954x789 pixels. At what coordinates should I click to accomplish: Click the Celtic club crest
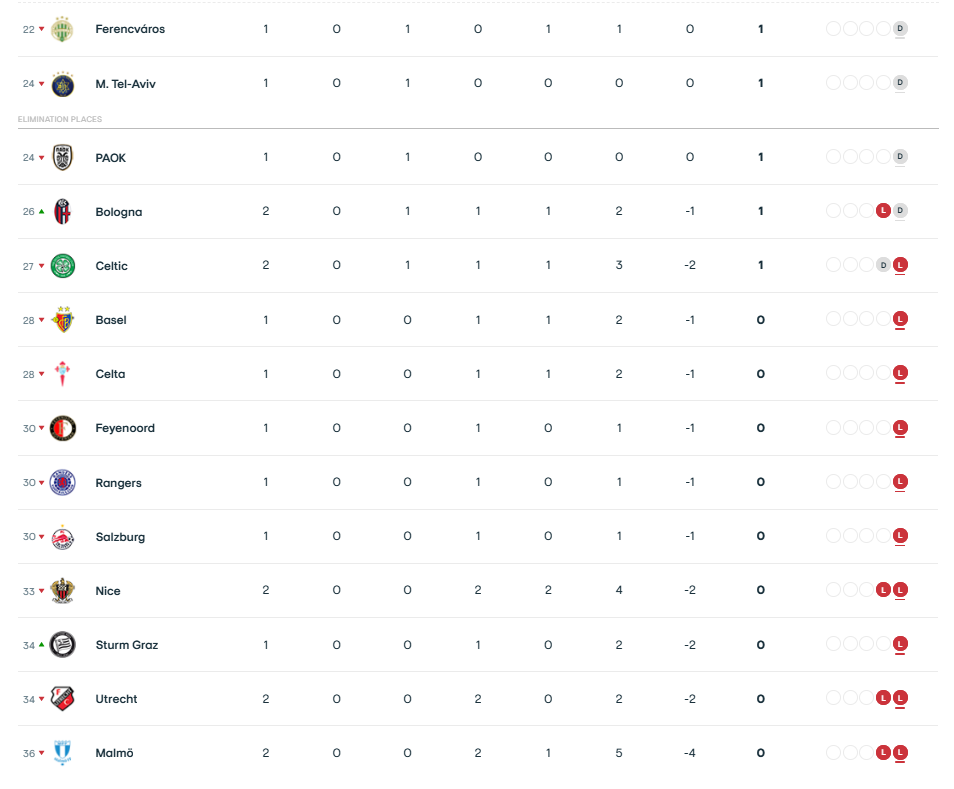point(63,266)
